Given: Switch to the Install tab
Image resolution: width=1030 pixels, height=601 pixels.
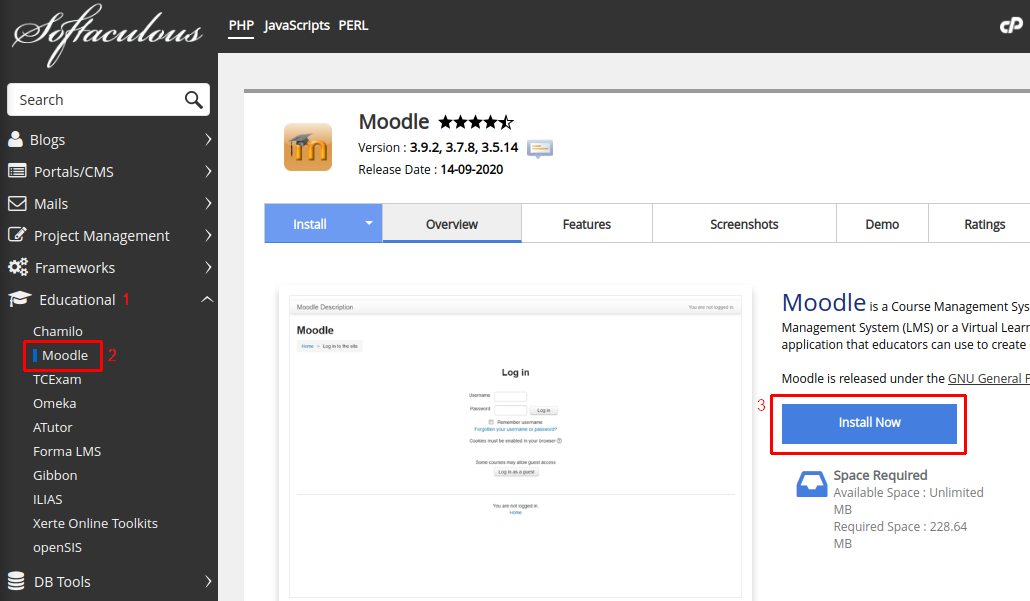Looking at the screenshot, I should [309, 224].
